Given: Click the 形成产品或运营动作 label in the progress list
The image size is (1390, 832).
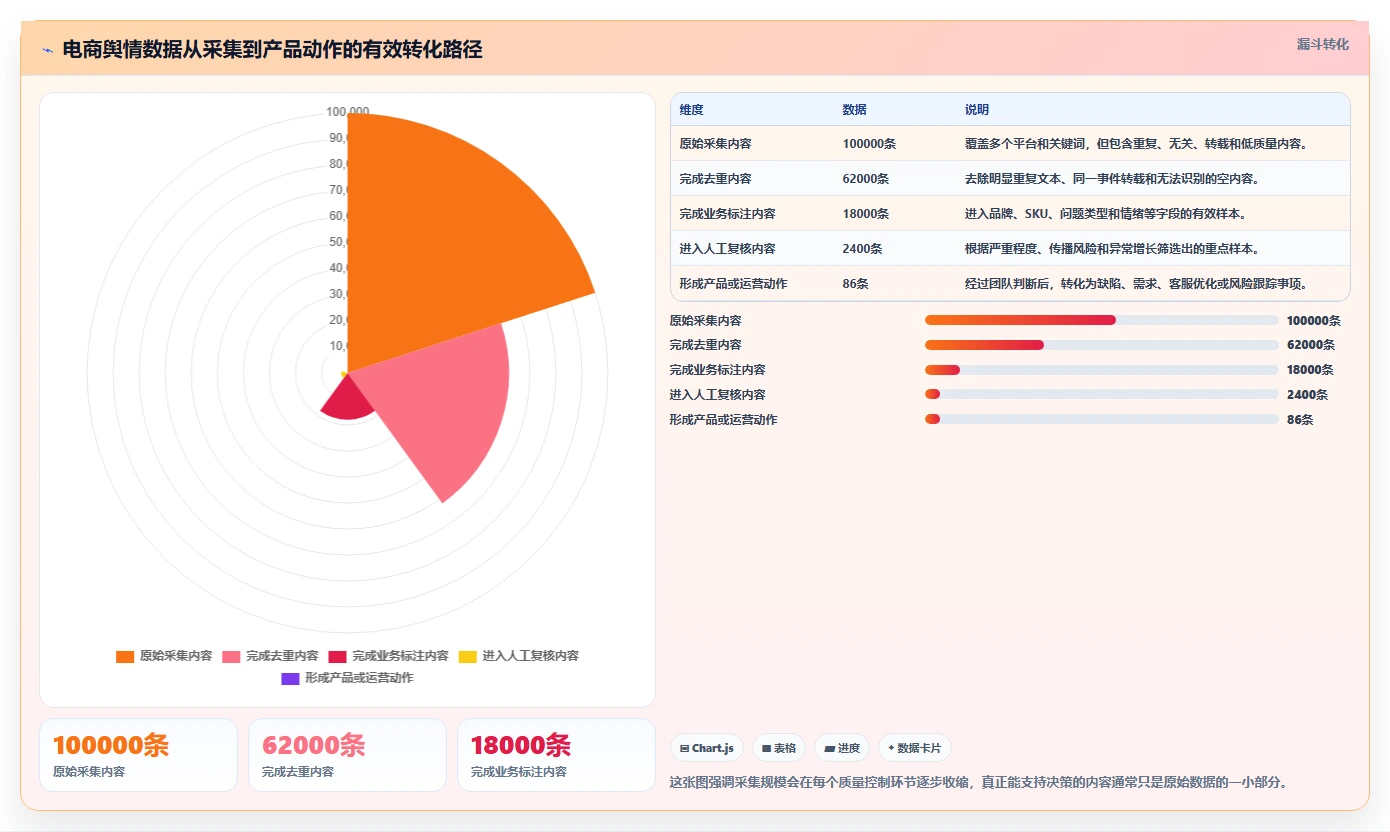Looking at the screenshot, I should [x=724, y=419].
